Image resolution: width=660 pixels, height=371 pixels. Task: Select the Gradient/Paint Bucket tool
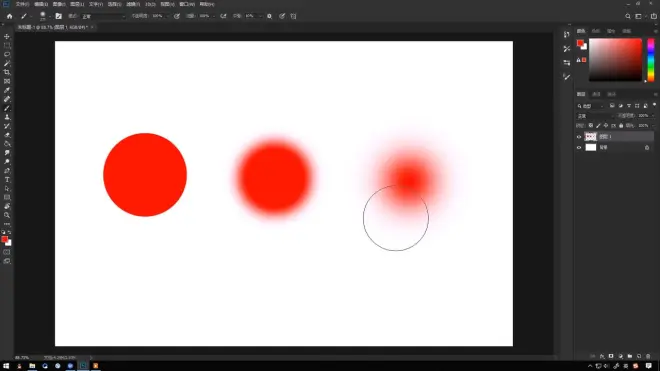[7, 144]
